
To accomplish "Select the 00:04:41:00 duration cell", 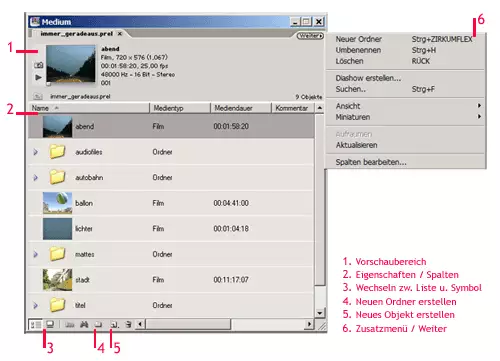I will (x=231, y=203).
